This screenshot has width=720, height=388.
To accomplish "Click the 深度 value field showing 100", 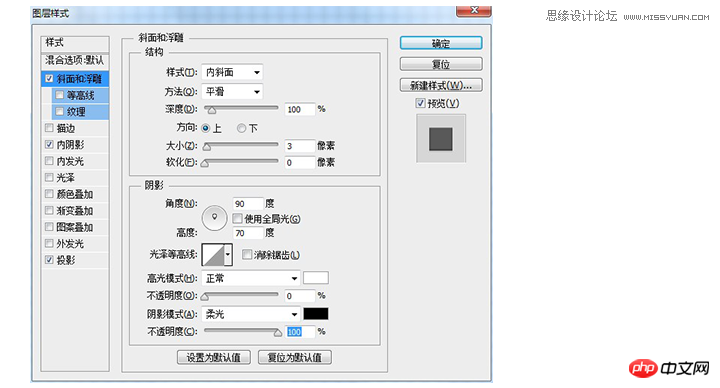I will click(x=300, y=109).
